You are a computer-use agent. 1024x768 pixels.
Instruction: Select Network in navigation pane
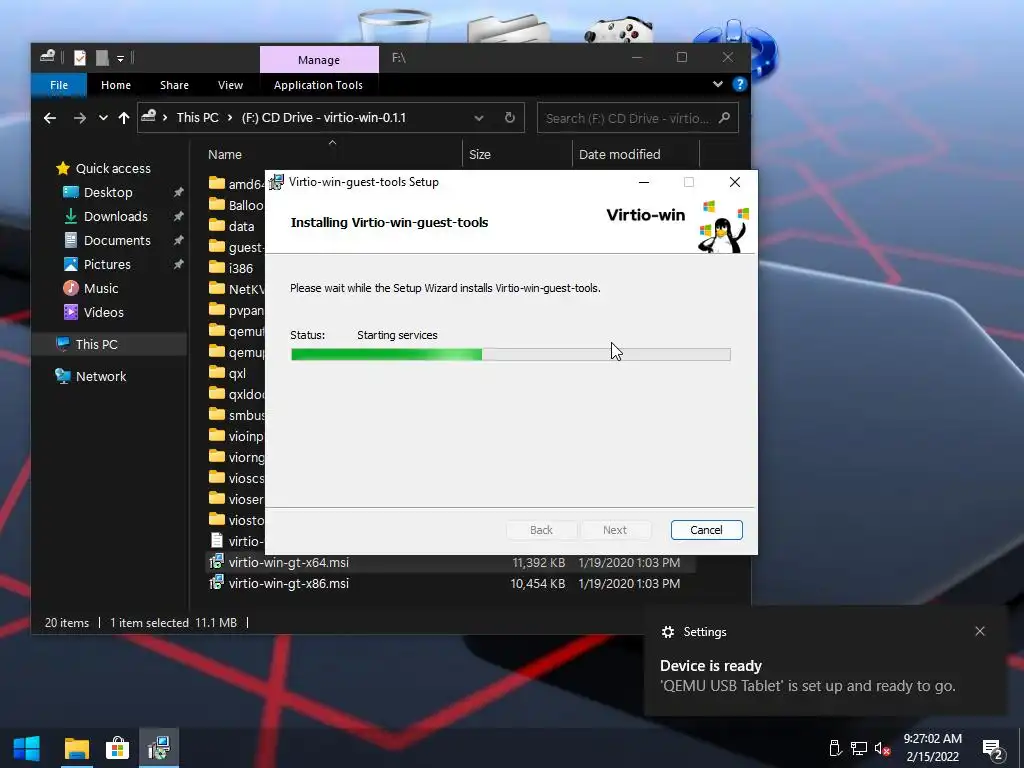click(101, 376)
